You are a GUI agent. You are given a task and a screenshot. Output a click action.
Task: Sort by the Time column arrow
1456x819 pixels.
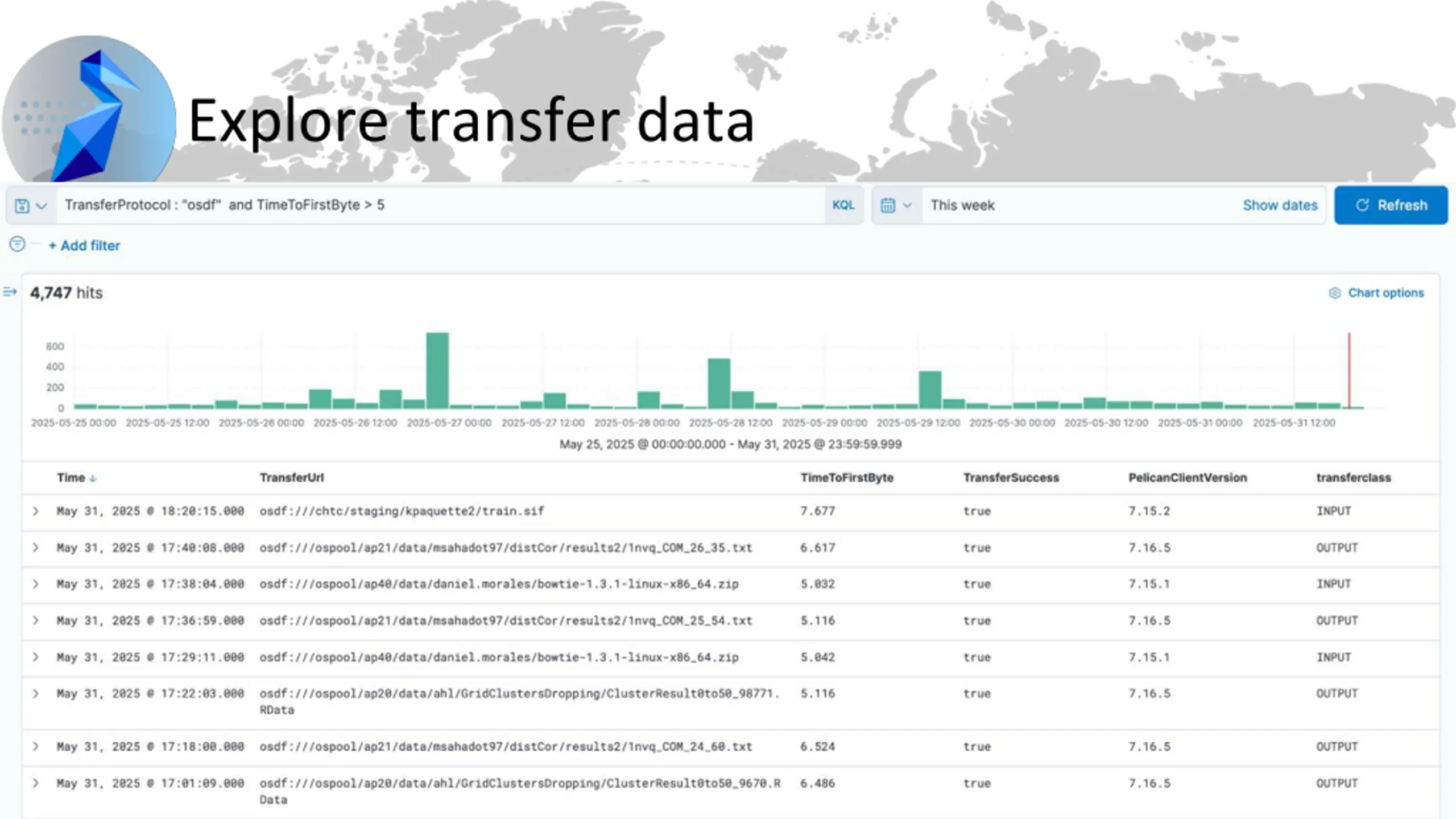[93, 478]
